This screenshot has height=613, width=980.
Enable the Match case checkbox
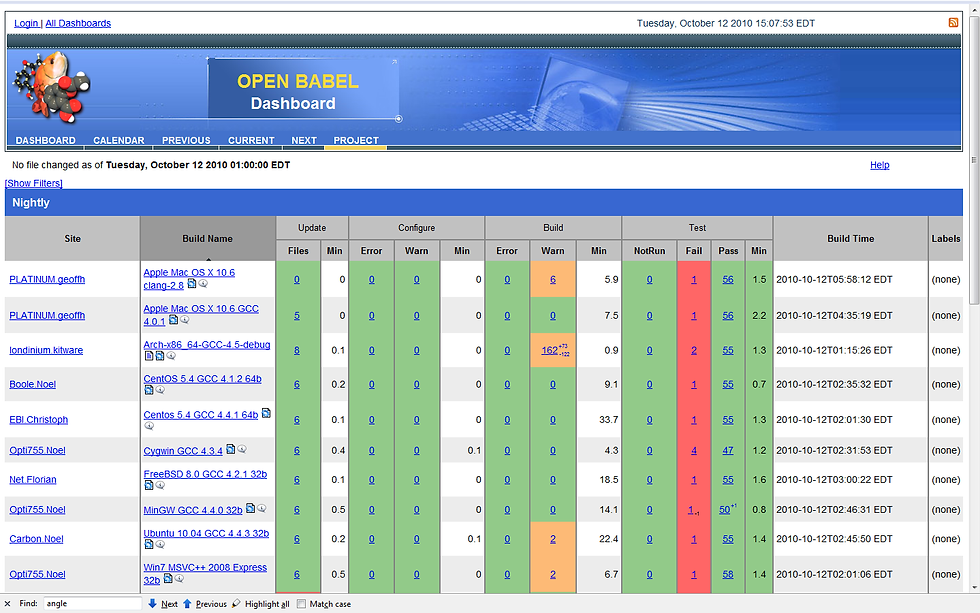pyautogui.click(x=302, y=604)
